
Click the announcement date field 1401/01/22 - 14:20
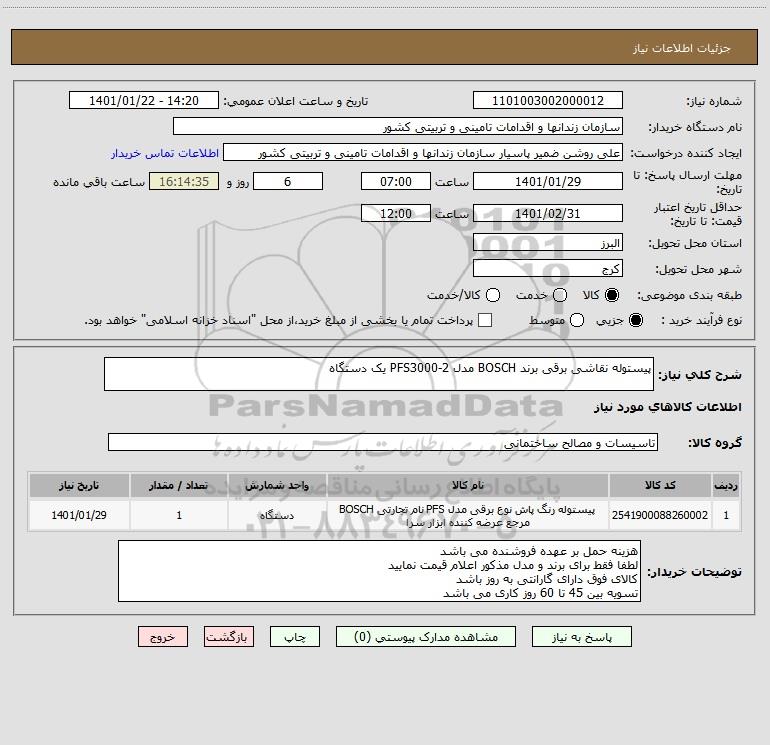(143, 101)
